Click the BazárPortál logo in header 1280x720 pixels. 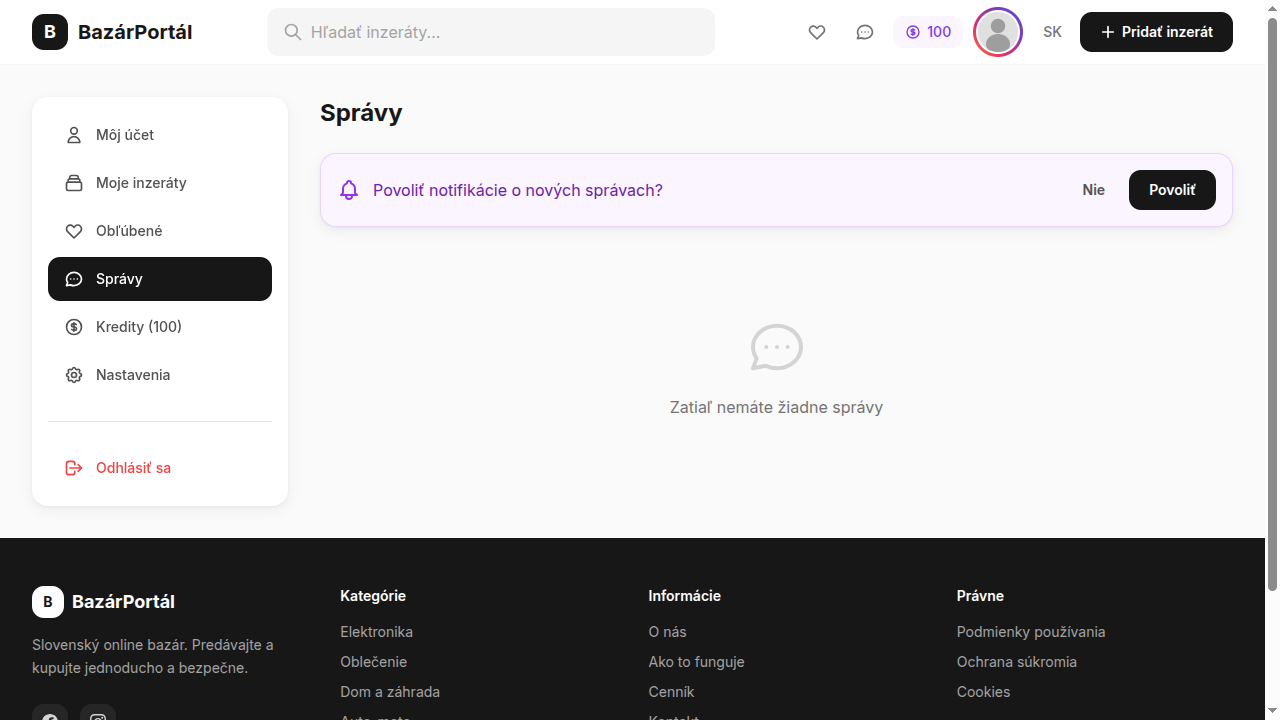click(x=112, y=32)
